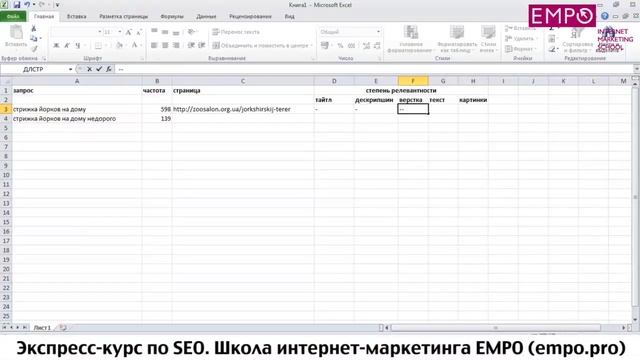Screen dimensions: 640x360
Task: Click in the Name Box showing ДЛСТР
Action: click(33, 69)
